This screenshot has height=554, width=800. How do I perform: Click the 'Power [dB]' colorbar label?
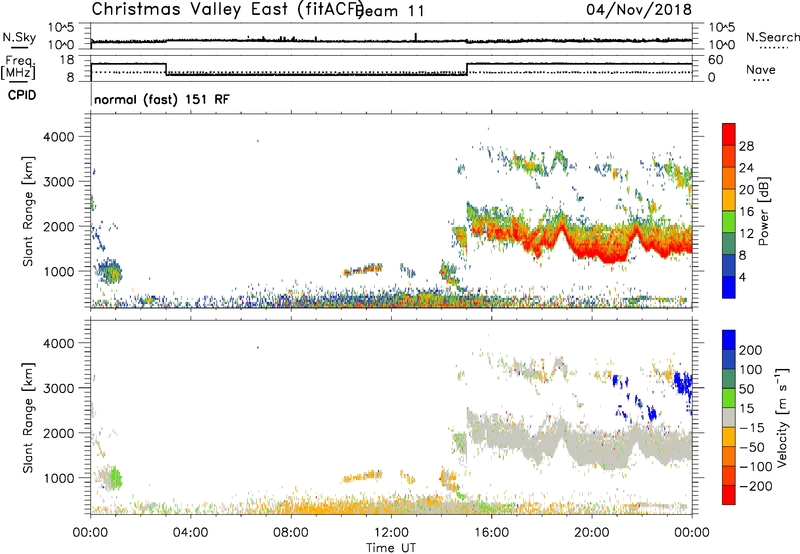(x=763, y=211)
